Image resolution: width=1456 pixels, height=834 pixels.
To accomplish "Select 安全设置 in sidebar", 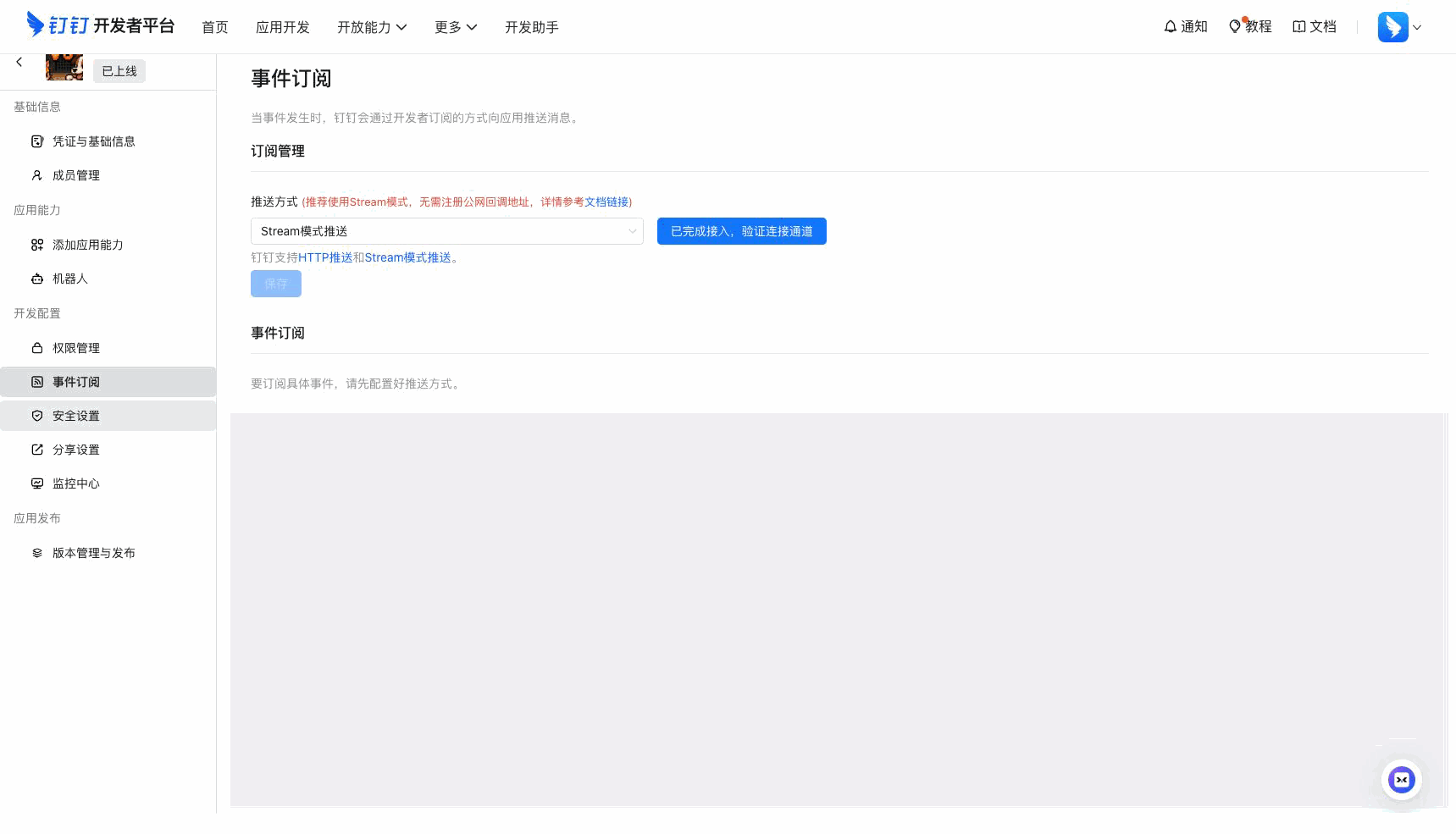I will coord(108,416).
